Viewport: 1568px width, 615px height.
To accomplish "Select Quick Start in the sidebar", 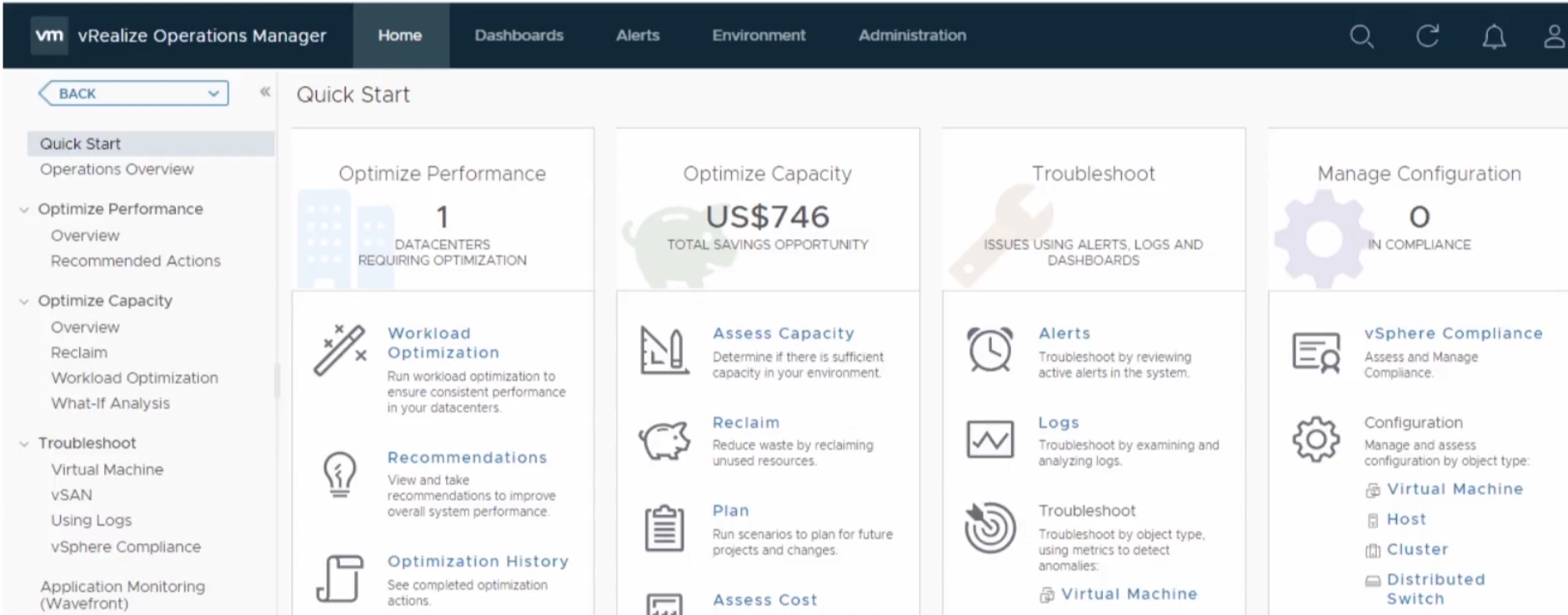I will tap(151, 143).
